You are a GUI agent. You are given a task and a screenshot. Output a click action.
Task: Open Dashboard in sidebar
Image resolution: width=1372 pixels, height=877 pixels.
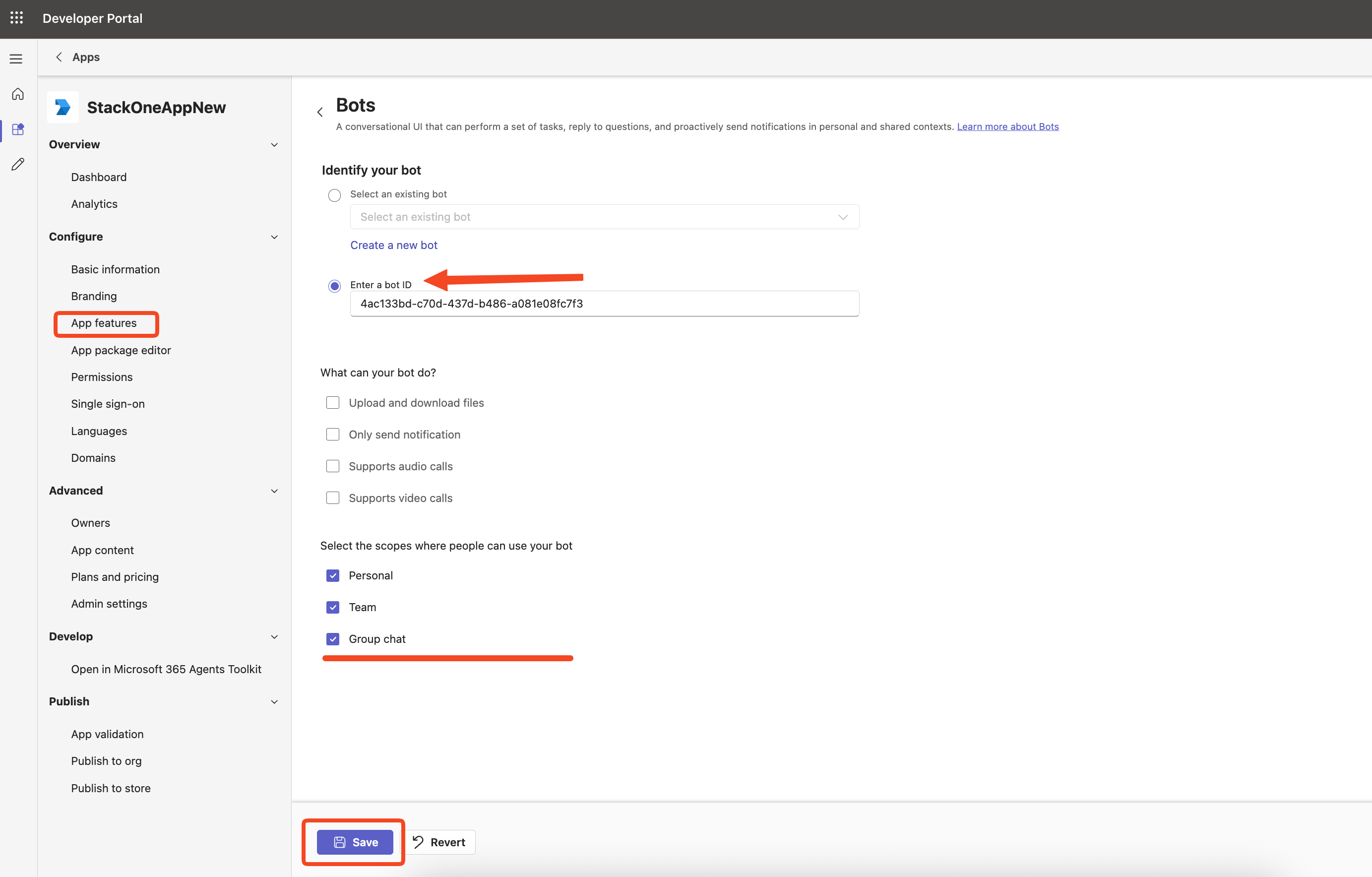99,177
